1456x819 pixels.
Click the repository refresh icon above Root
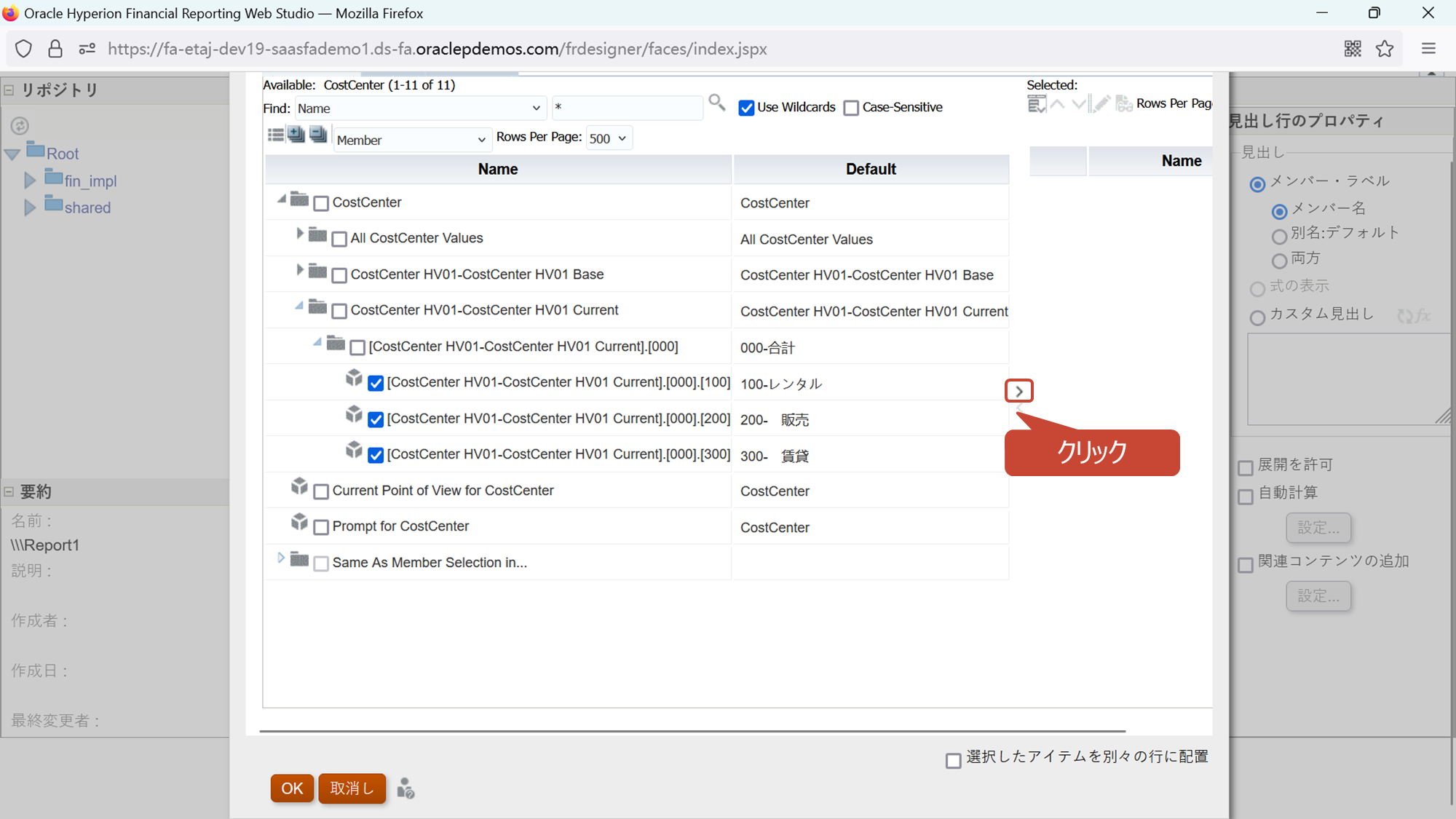pyautogui.click(x=20, y=125)
